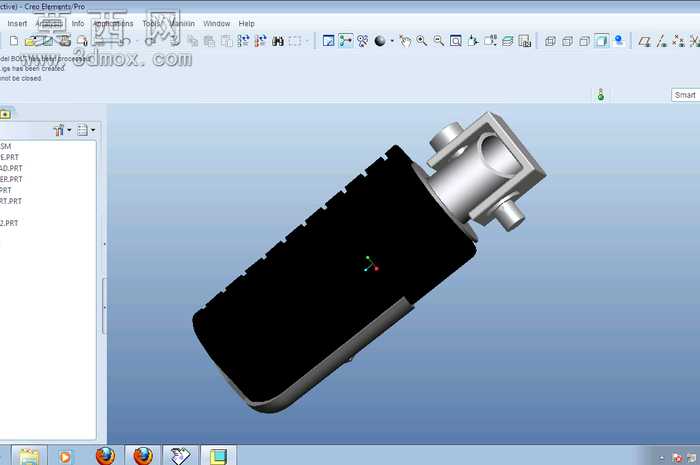Select the RT.PRT row in model tree
This screenshot has width=700, height=465.
[11, 201]
